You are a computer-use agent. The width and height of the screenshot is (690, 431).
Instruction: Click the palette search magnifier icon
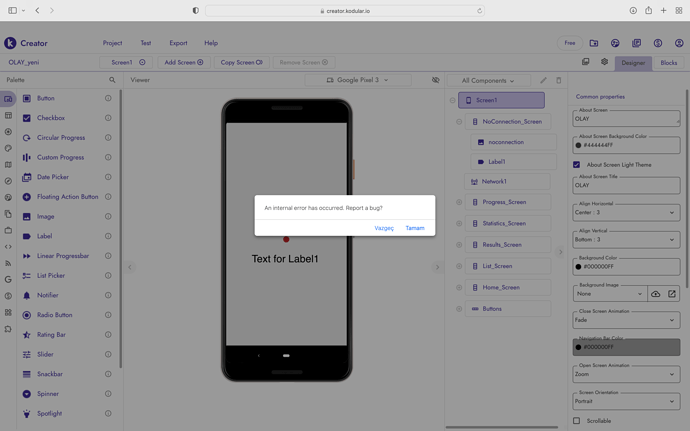click(x=112, y=80)
